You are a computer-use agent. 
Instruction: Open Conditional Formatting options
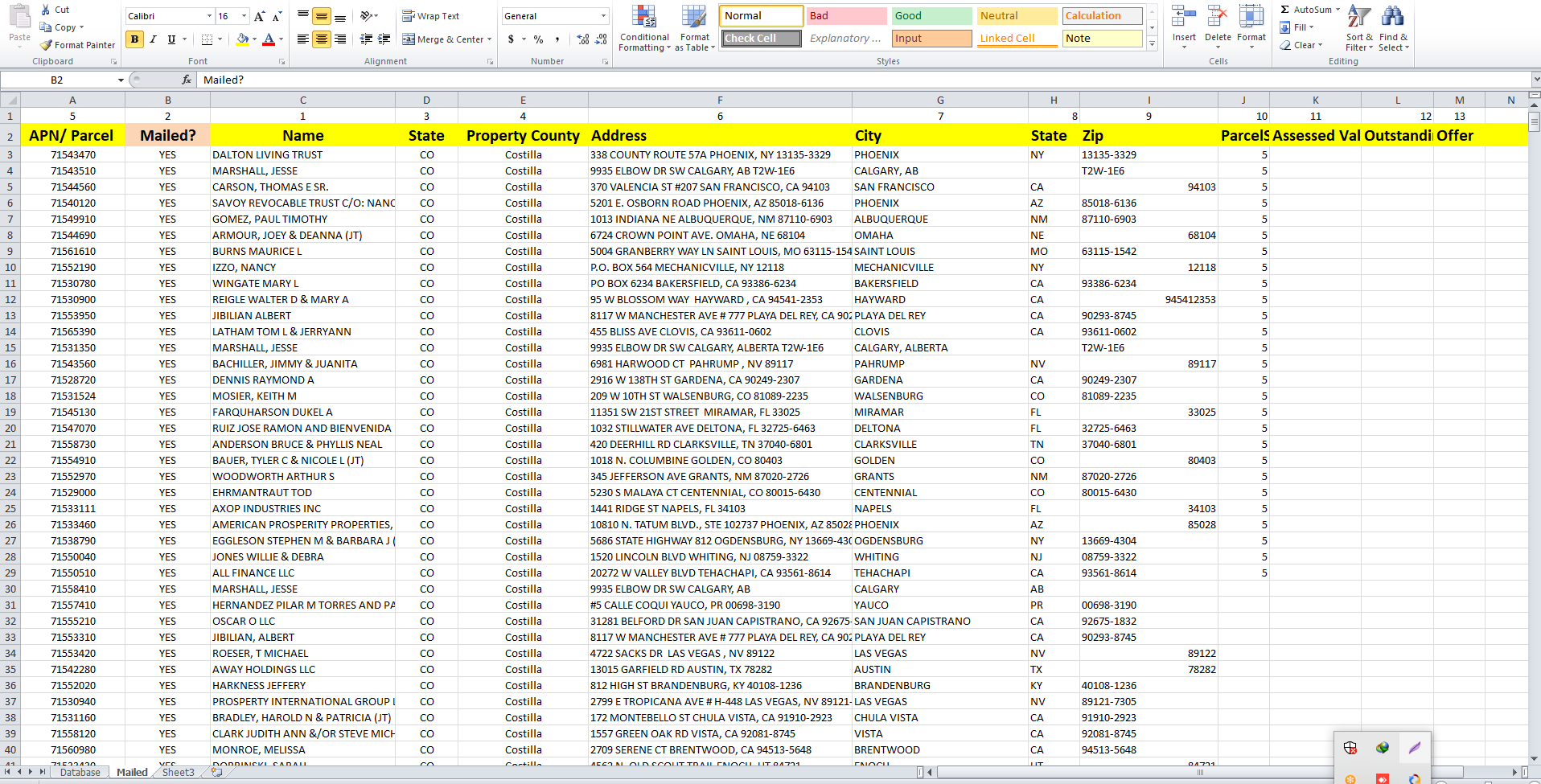643,28
